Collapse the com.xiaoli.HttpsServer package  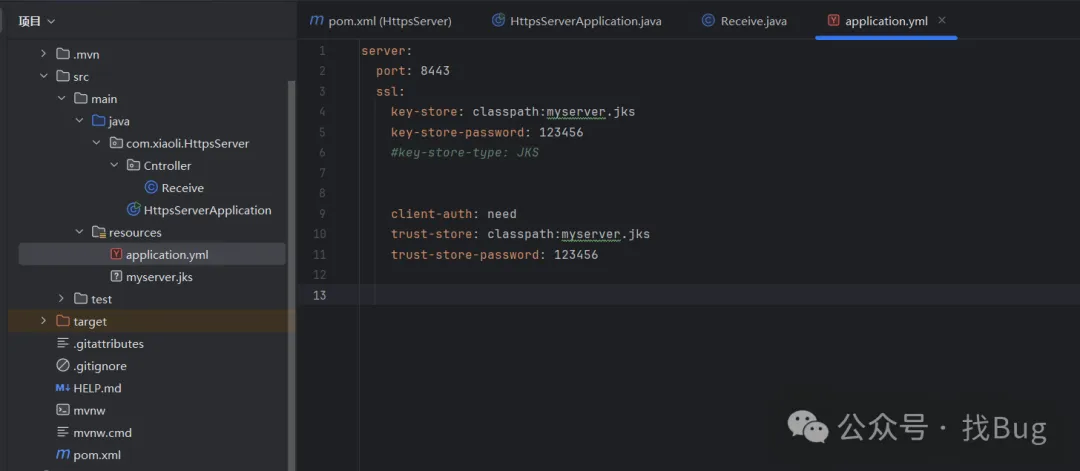96,143
